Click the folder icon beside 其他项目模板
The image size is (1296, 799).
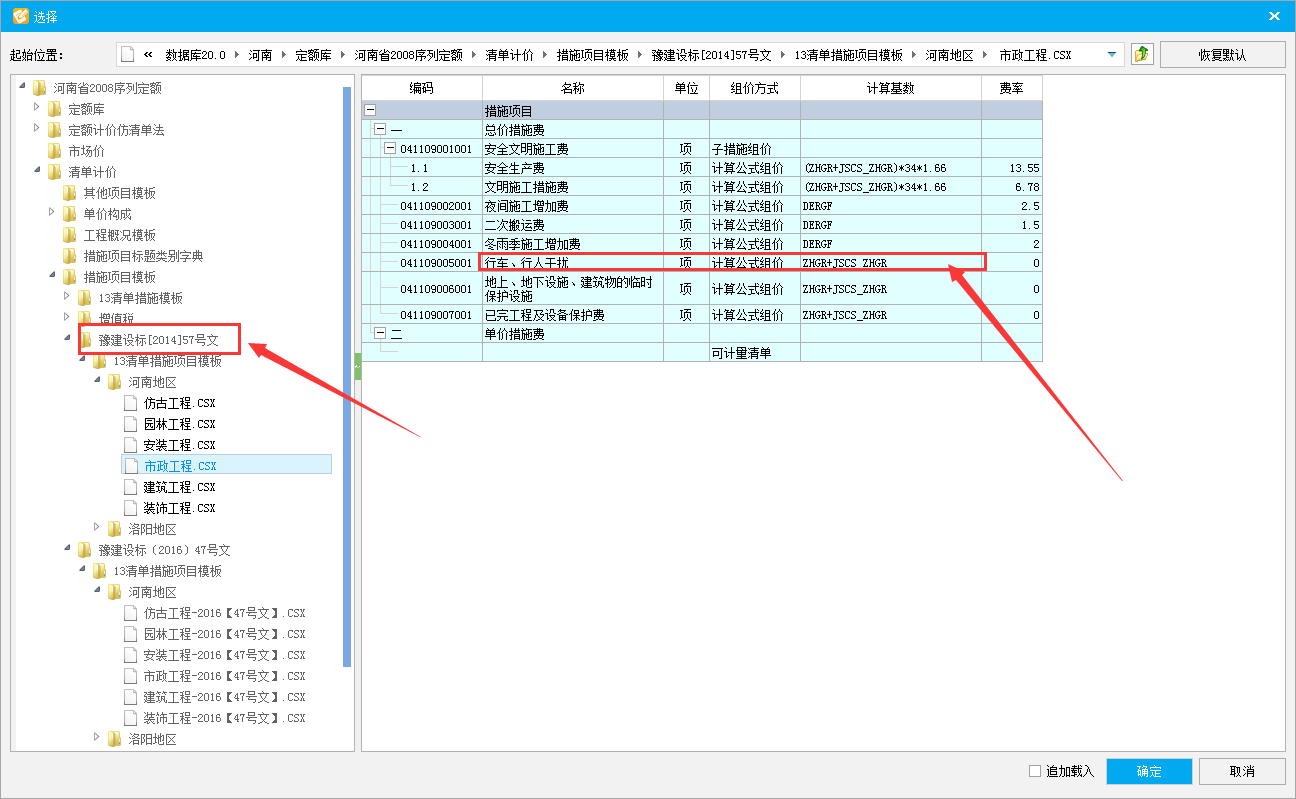tap(69, 193)
